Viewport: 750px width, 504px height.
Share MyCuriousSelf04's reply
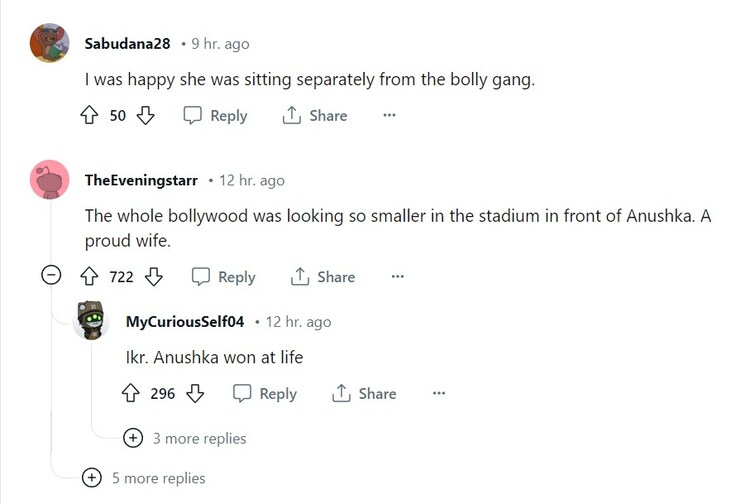pos(365,394)
